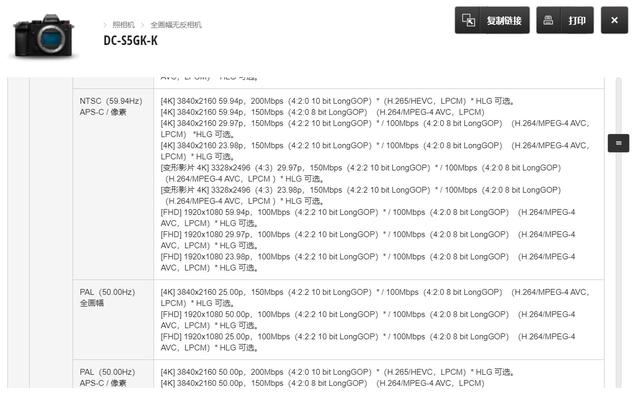The height and width of the screenshot is (397, 640).
Task: Open the 照相机 breadcrumb link
Action: (123, 25)
